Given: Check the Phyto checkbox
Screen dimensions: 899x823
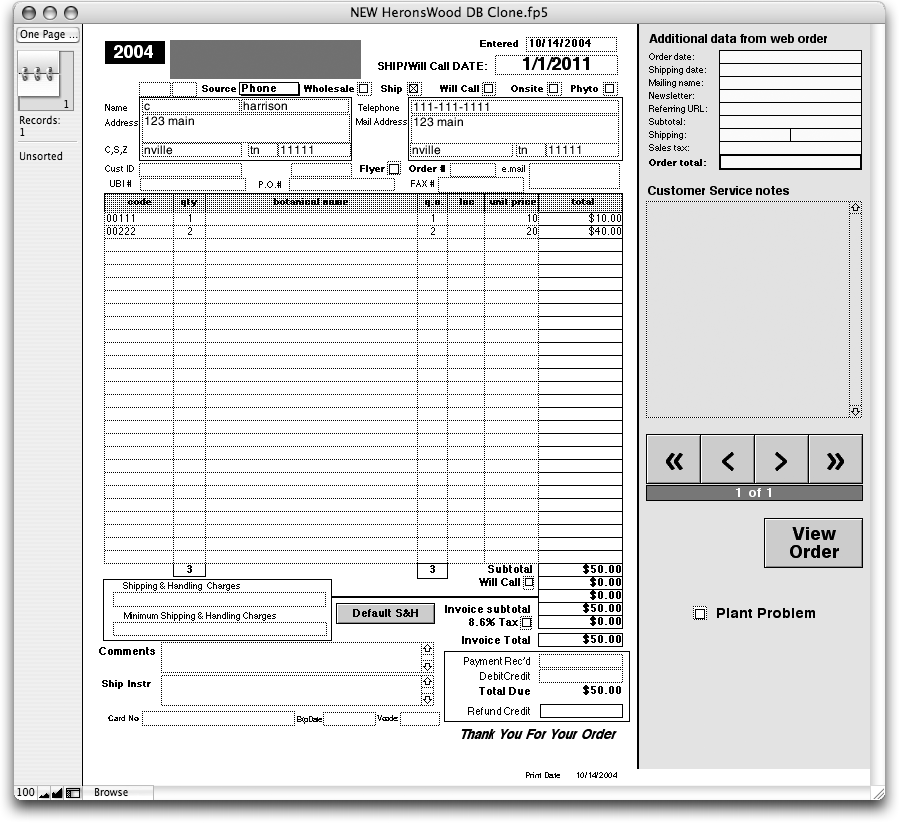Looking at the screenshot, I should point(609,89).
